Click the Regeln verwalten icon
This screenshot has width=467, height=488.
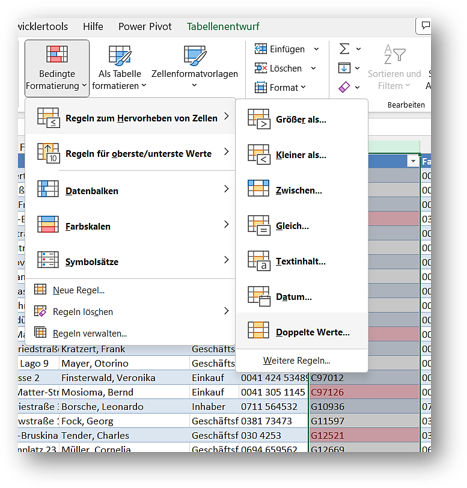click(x=40, y=333)
